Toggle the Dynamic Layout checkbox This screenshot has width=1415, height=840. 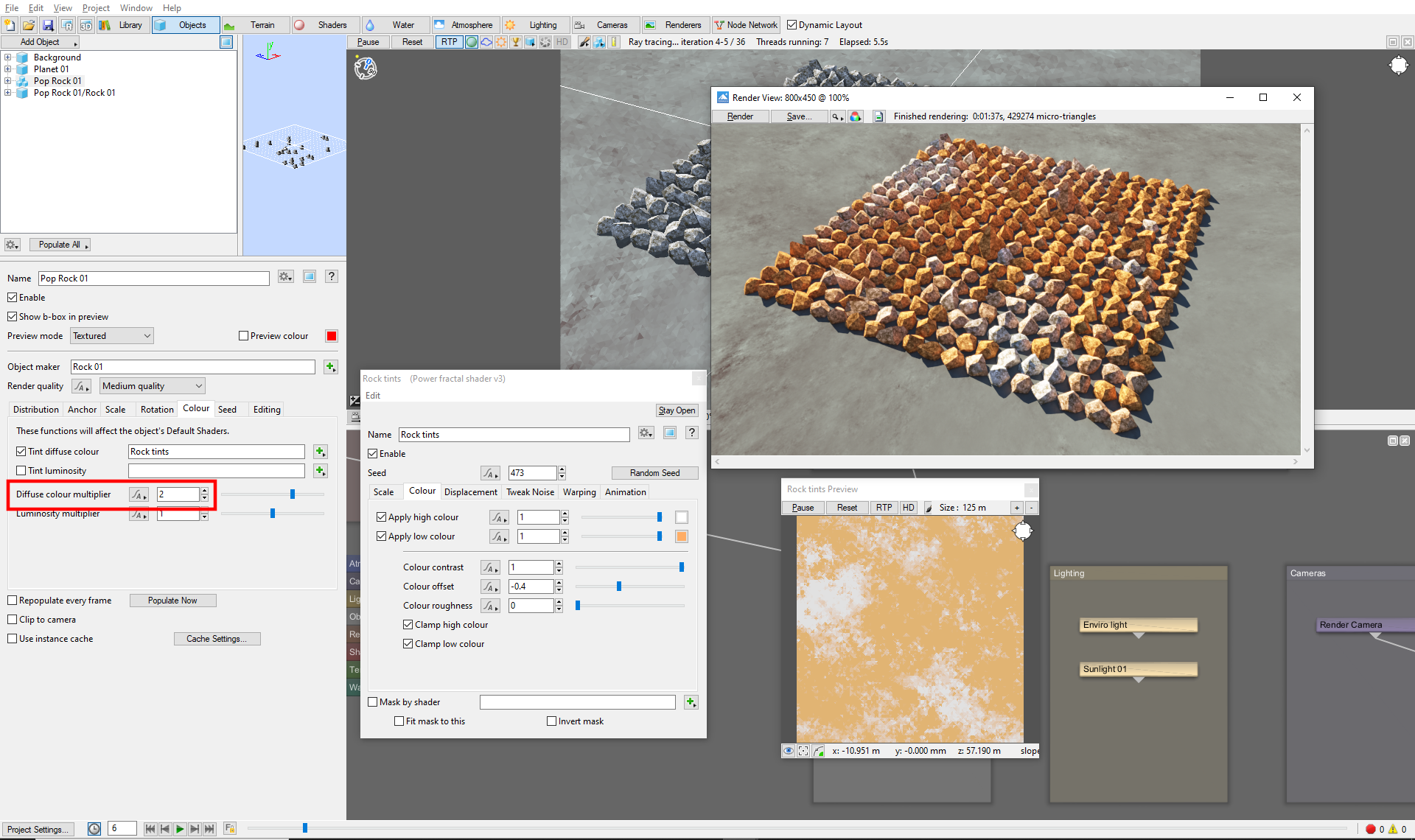click(792, 25)
